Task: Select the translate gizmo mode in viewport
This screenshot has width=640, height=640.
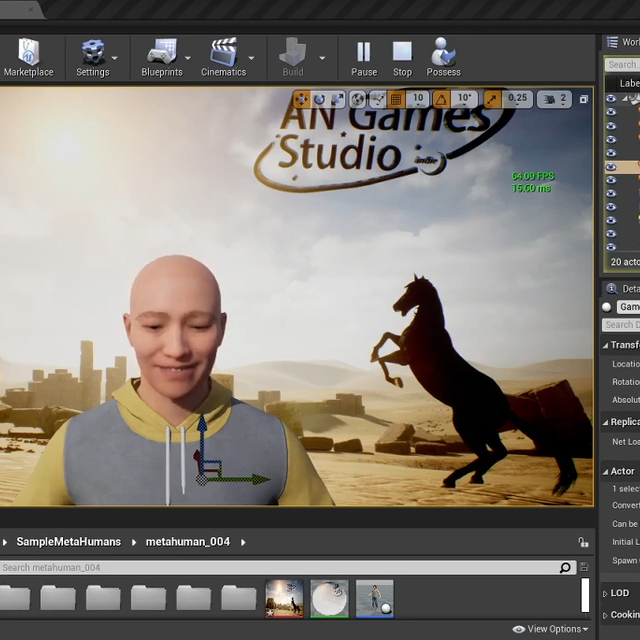Action: (301, 99)
